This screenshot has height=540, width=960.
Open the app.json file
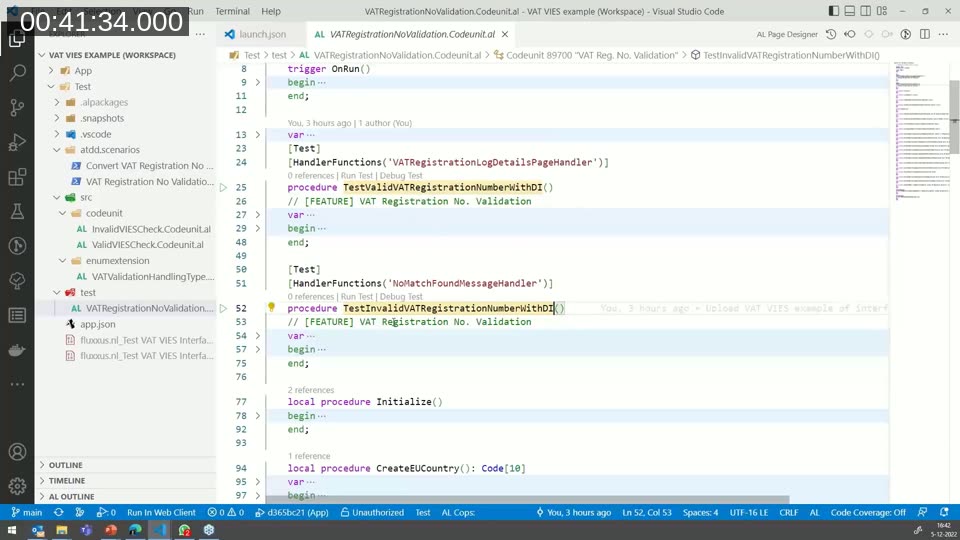tap(97, 324)
